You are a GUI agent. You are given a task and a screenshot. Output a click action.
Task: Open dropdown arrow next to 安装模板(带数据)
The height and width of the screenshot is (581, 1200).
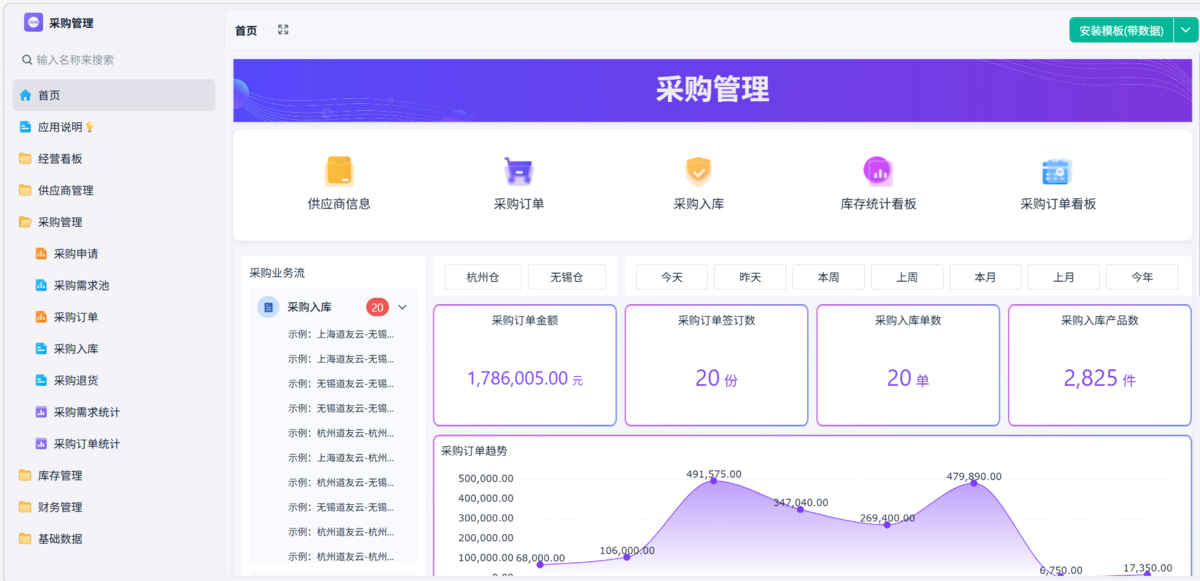point(1185,31)
